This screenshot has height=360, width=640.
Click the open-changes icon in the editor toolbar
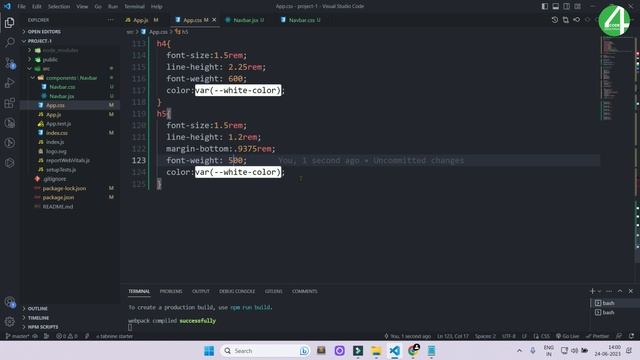(x=566, y=20)
